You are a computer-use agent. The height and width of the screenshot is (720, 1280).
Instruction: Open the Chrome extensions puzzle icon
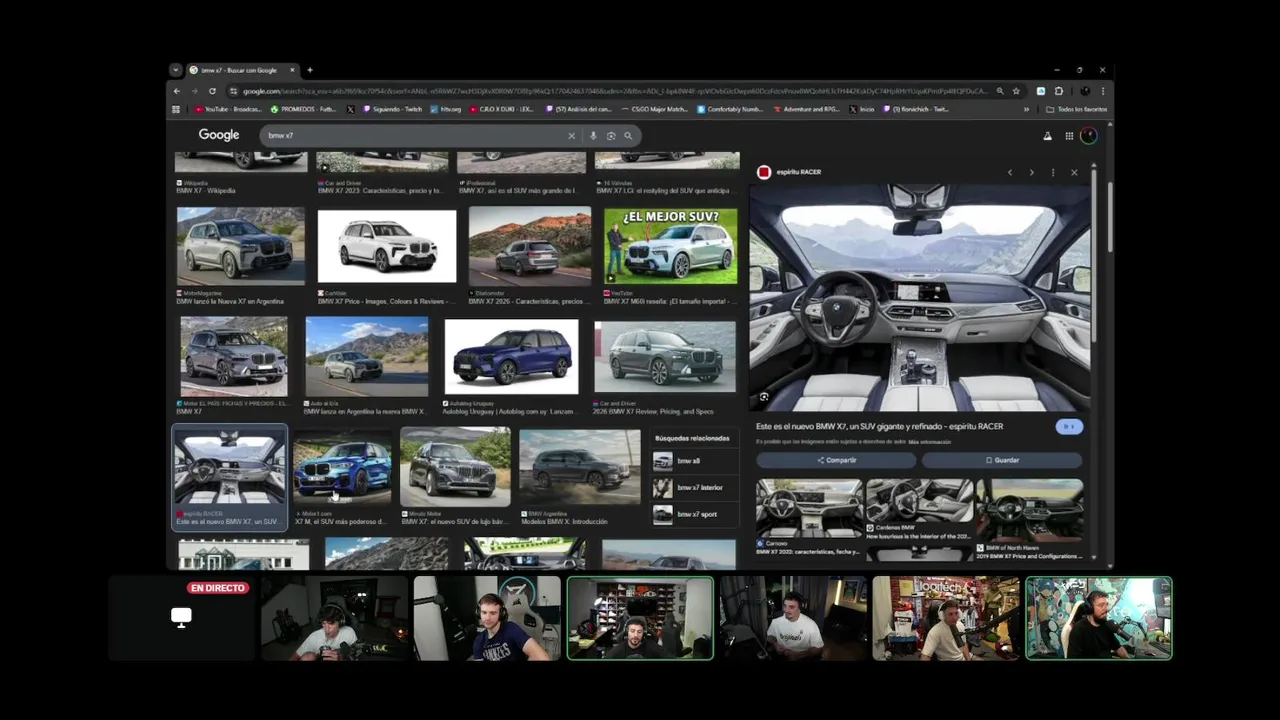[1059, 91]
